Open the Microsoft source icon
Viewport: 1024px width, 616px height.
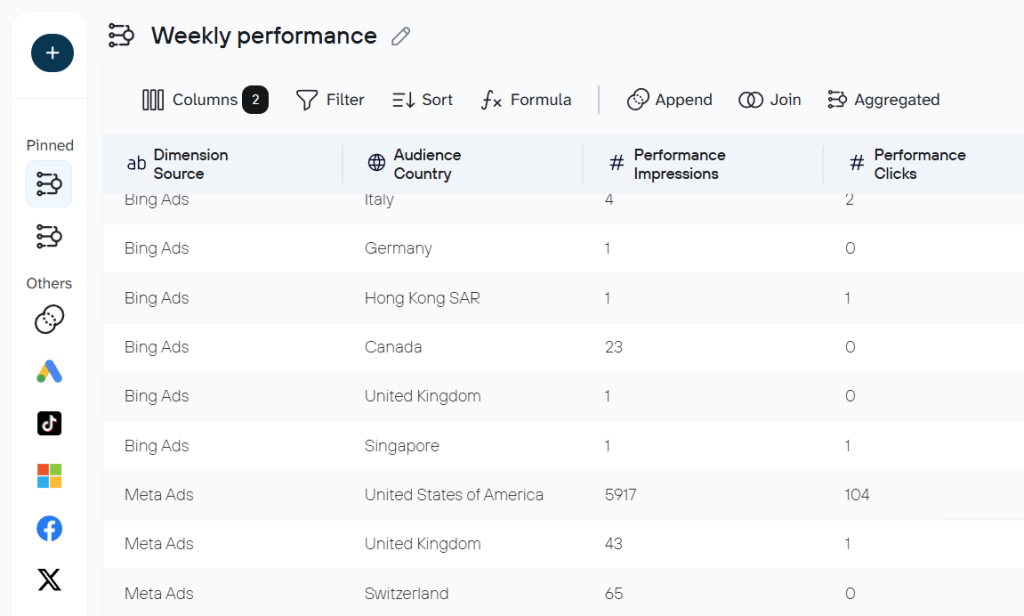(49, 476)
